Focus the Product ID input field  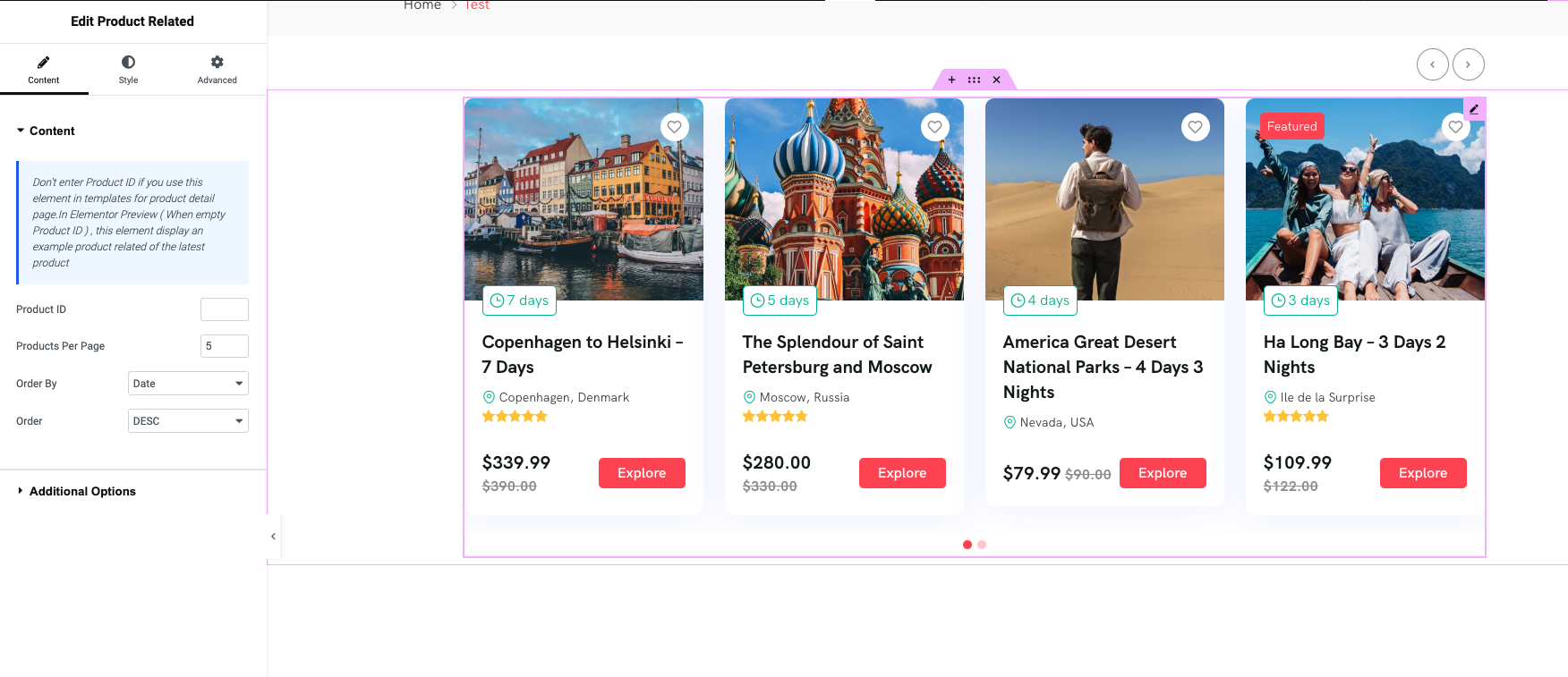225,309
